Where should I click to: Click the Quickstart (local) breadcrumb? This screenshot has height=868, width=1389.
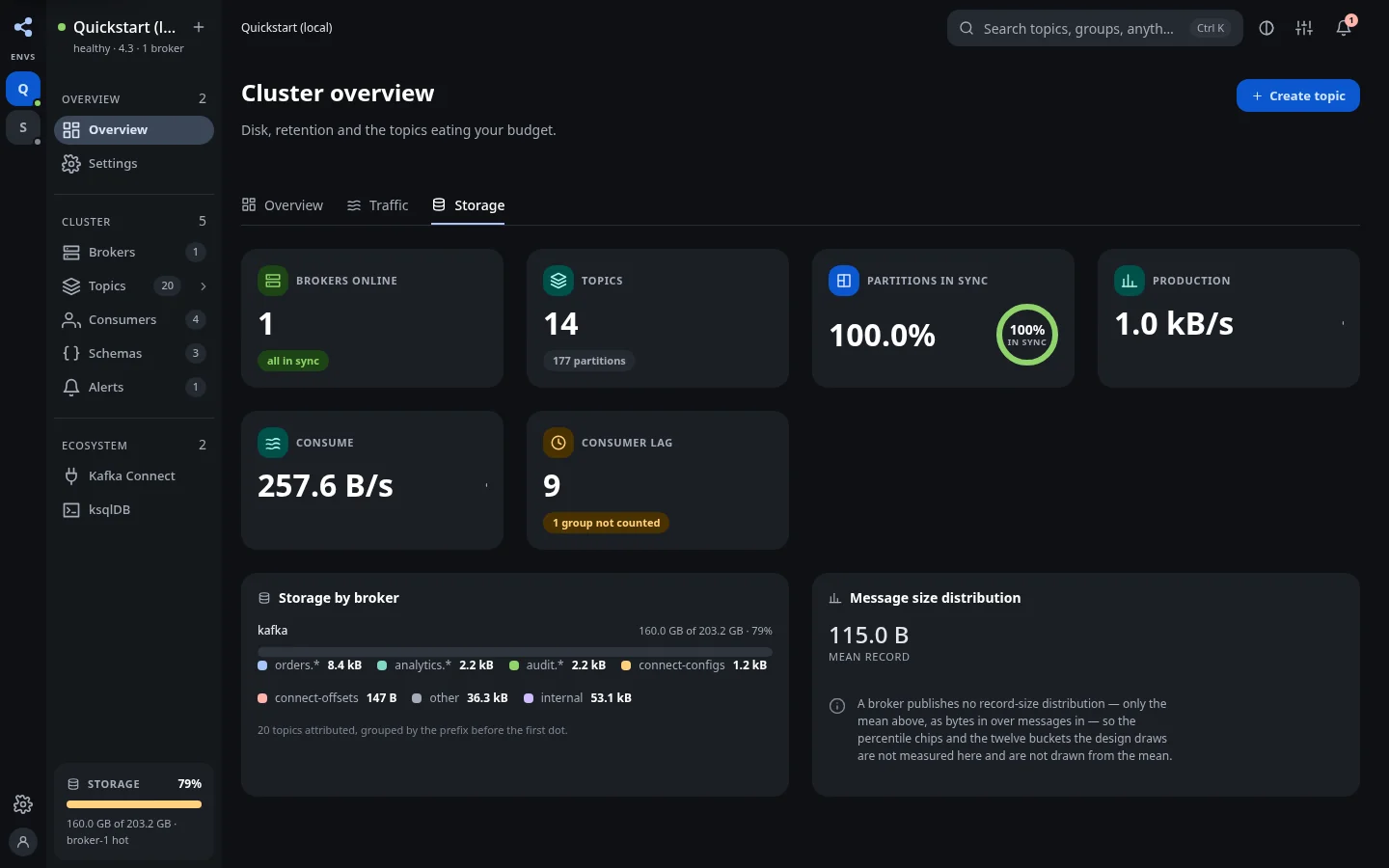tap(286, 28)
